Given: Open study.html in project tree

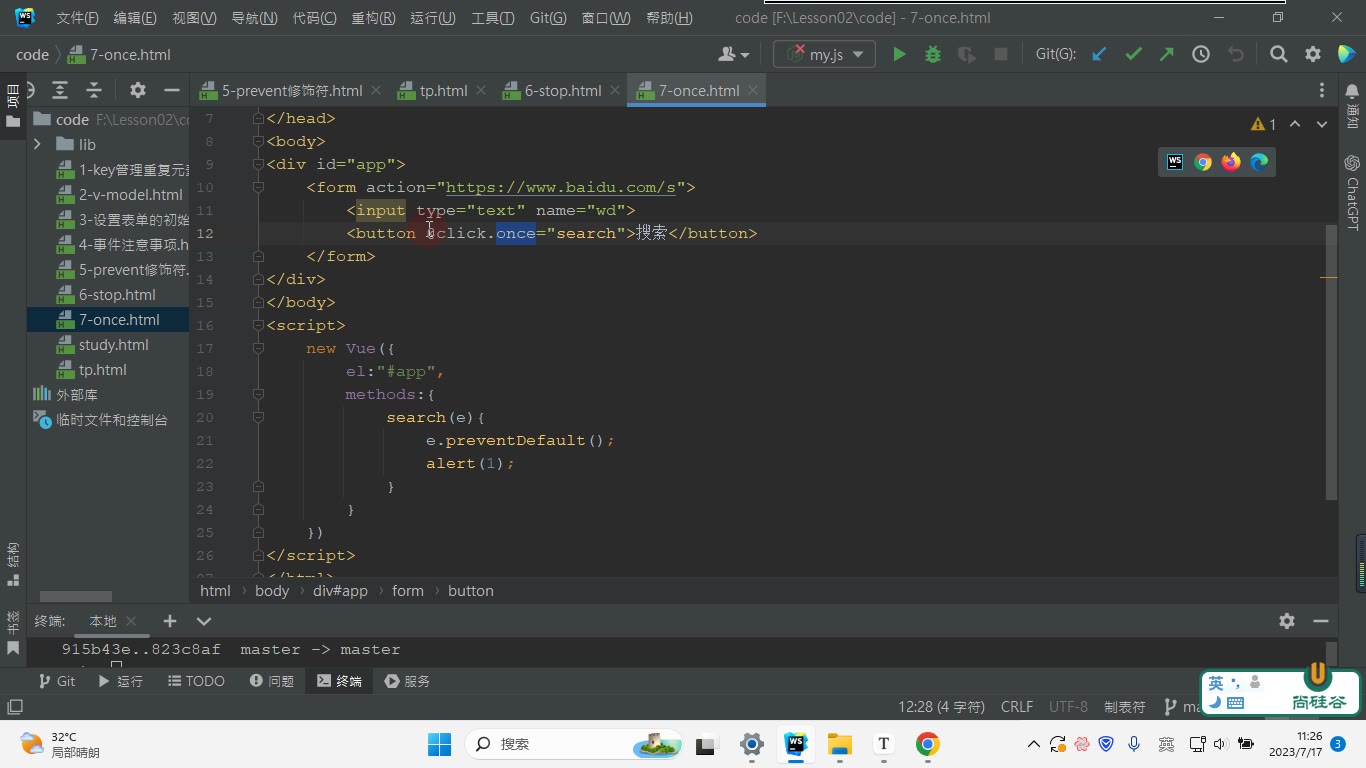Looking at the screenshot, I should tap(114, 345).
